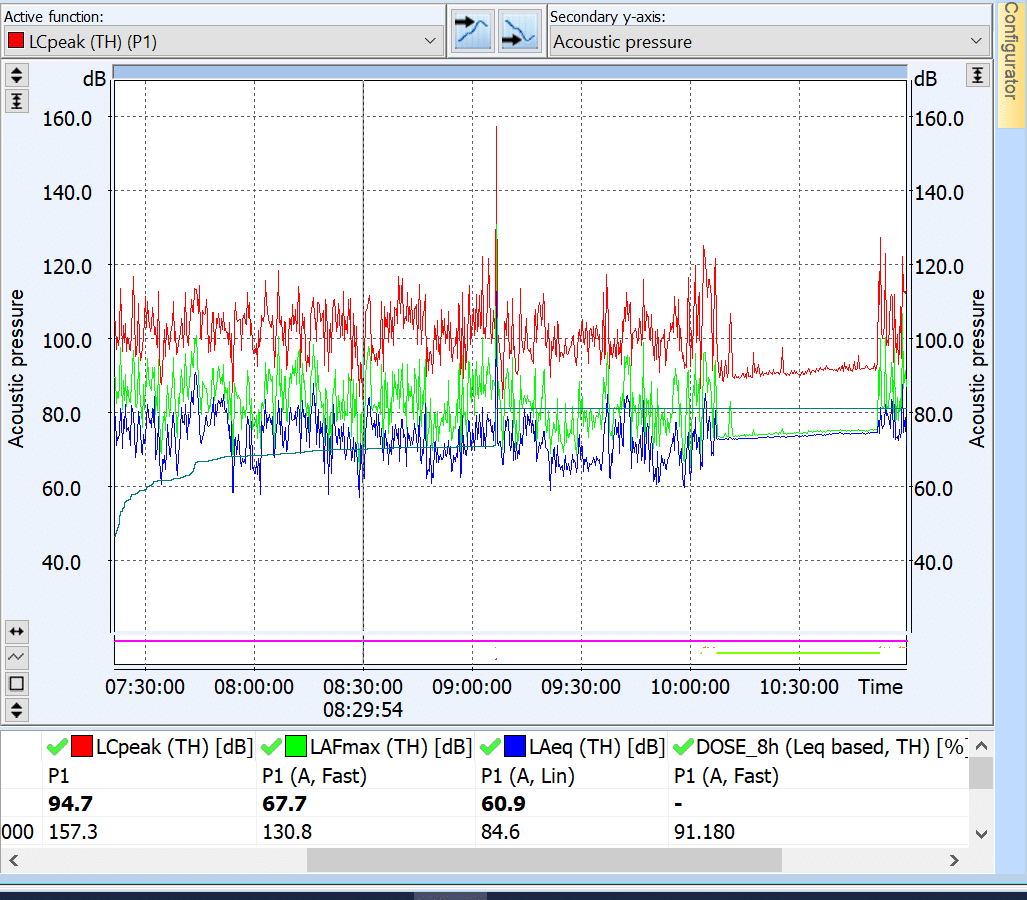
Task: Click the wavy line icon at lower left
Action: point(17,657)
